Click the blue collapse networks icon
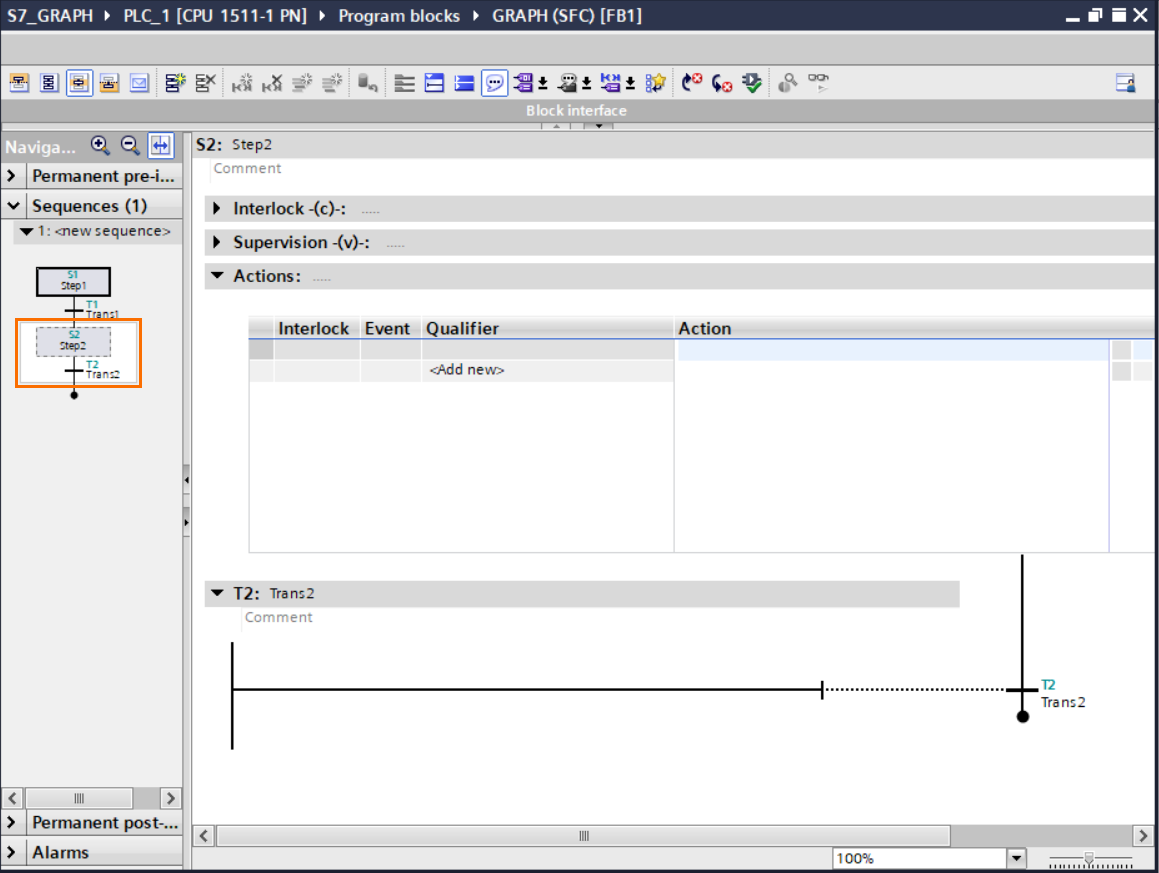The width and height of the screenshot is (1159, 873). (464, 83)
